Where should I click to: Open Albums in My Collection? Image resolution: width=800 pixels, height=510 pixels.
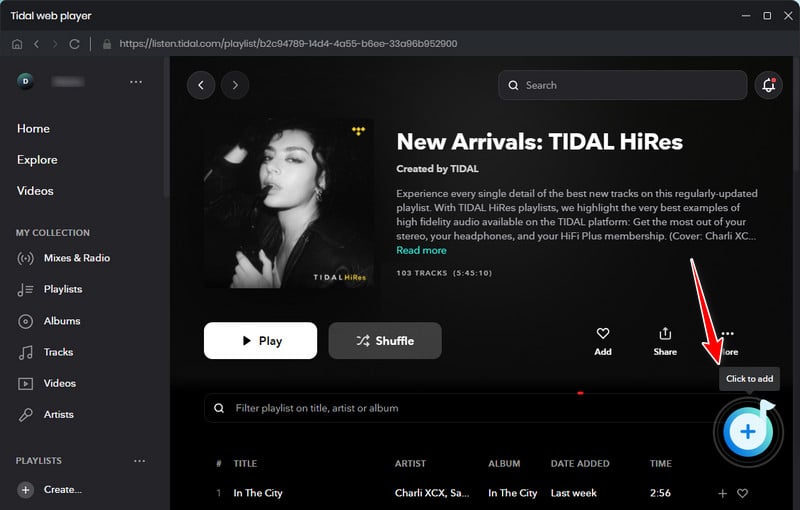pyautogui.click(x=49, y=321)
